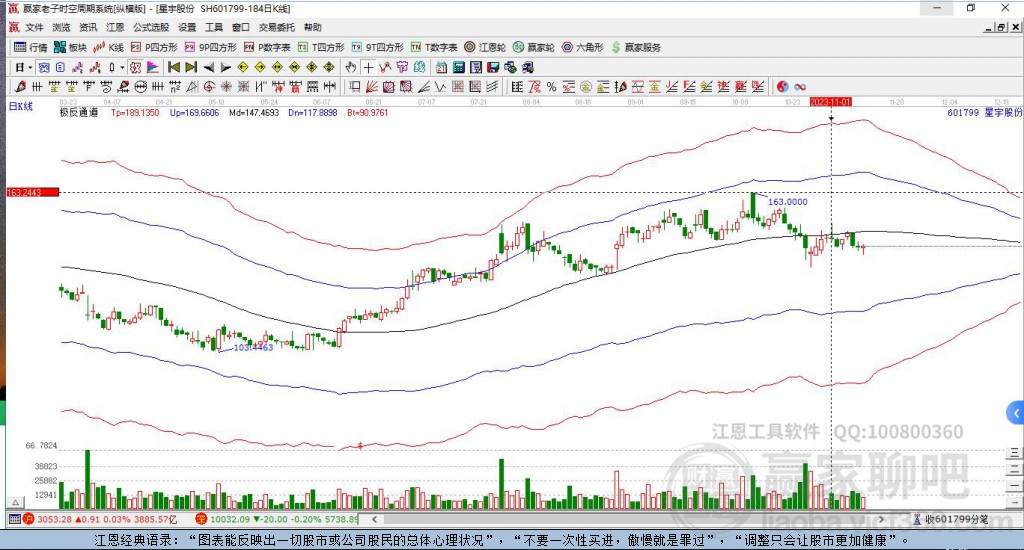The image size is (1024, 550).
Task: Open the 帮助 menu
Action: coord(313,27)
